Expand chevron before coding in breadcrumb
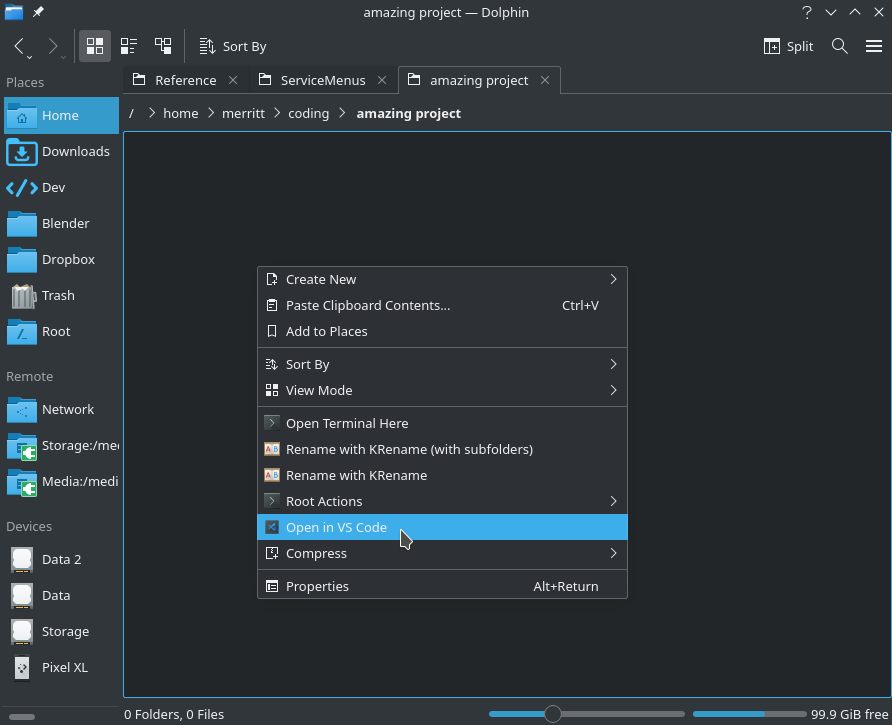 277,113
